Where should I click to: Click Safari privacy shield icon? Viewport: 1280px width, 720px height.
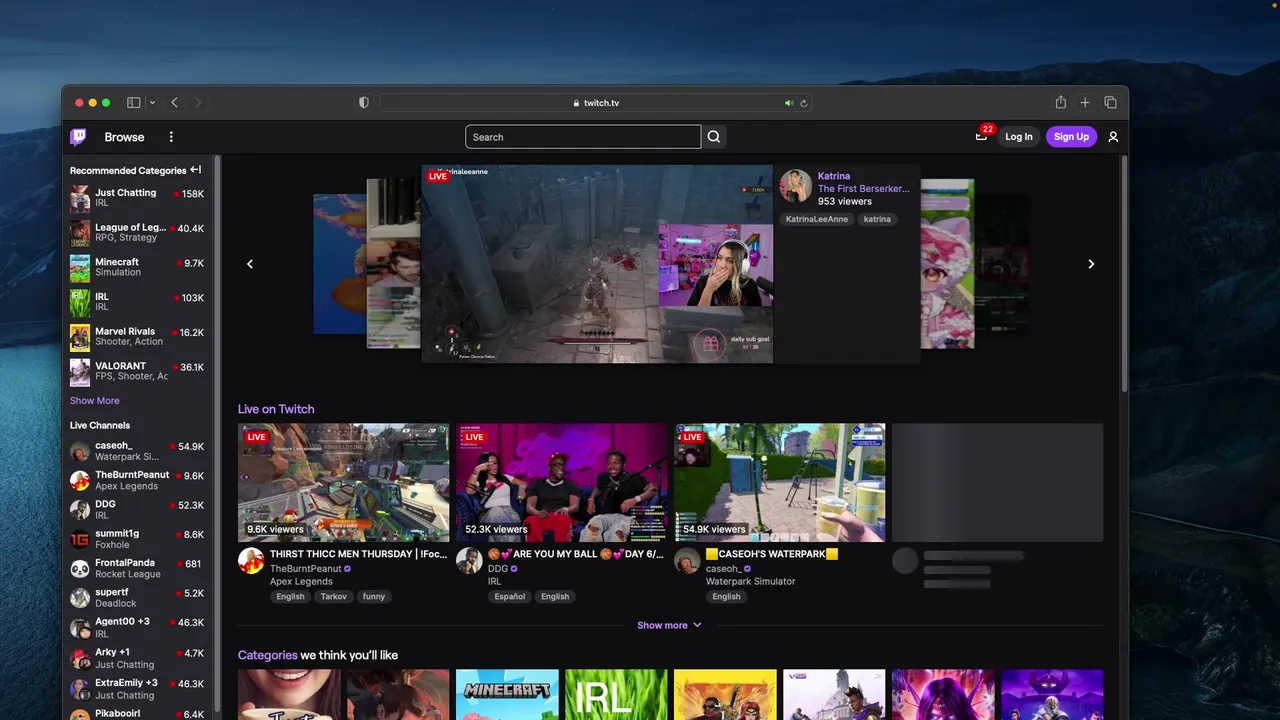363,102
